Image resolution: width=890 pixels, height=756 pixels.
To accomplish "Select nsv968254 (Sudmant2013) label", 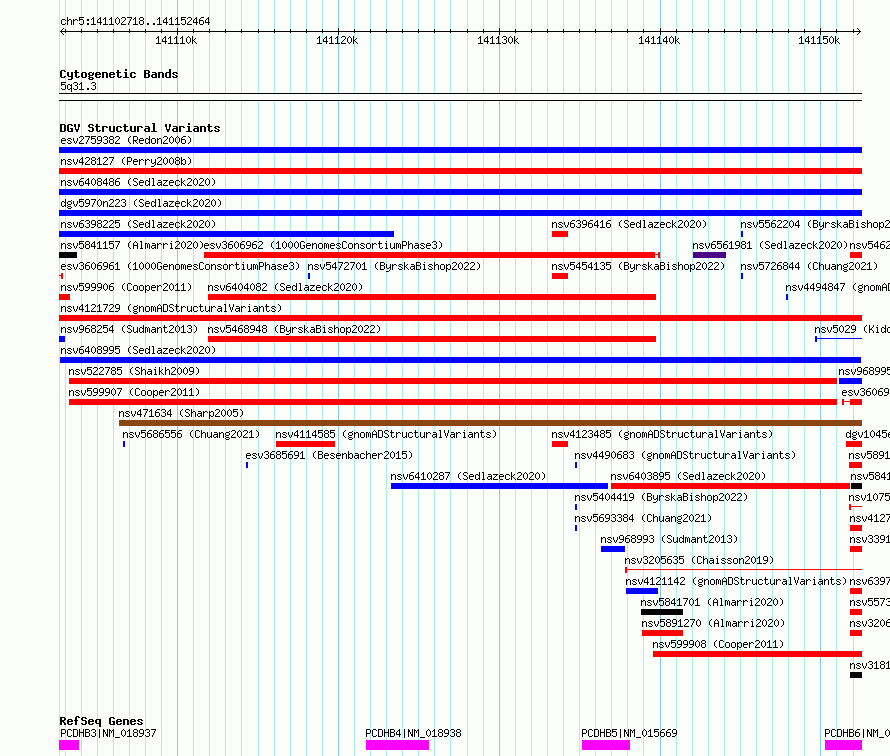I will pyautogui.click(x=129, y=329).
